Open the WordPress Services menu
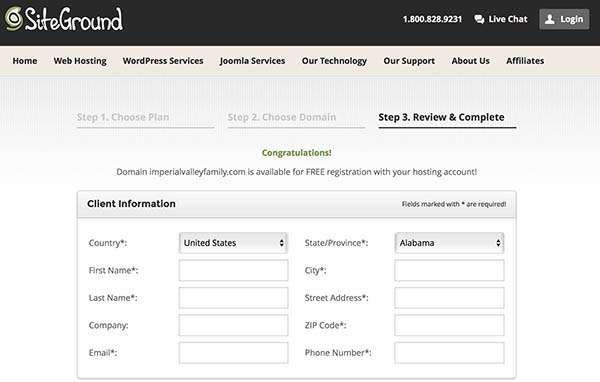 click(x=163, y=61)
